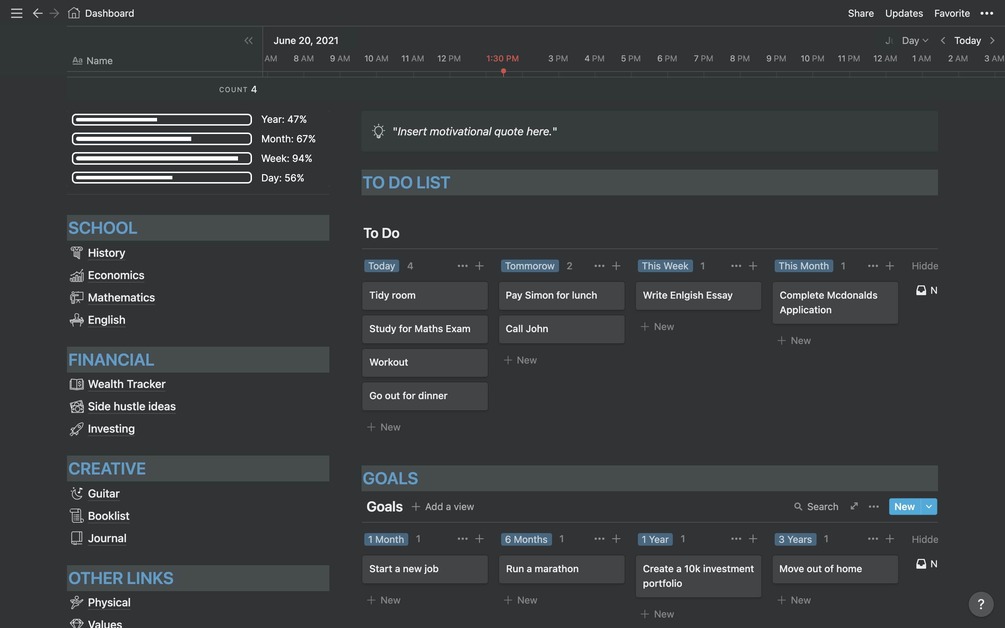Viewport: 1005px width, 628px height.
Task: Open the Study for Maths Exam card
Action: coord(424,329)
